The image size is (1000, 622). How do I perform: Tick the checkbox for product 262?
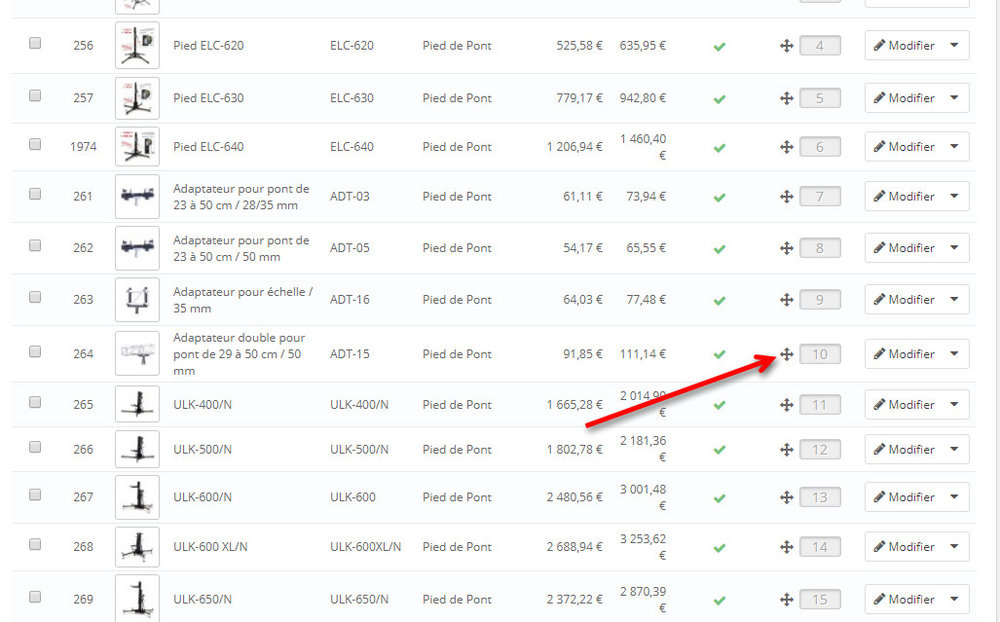pyautogui.click(x=35, y=245)
